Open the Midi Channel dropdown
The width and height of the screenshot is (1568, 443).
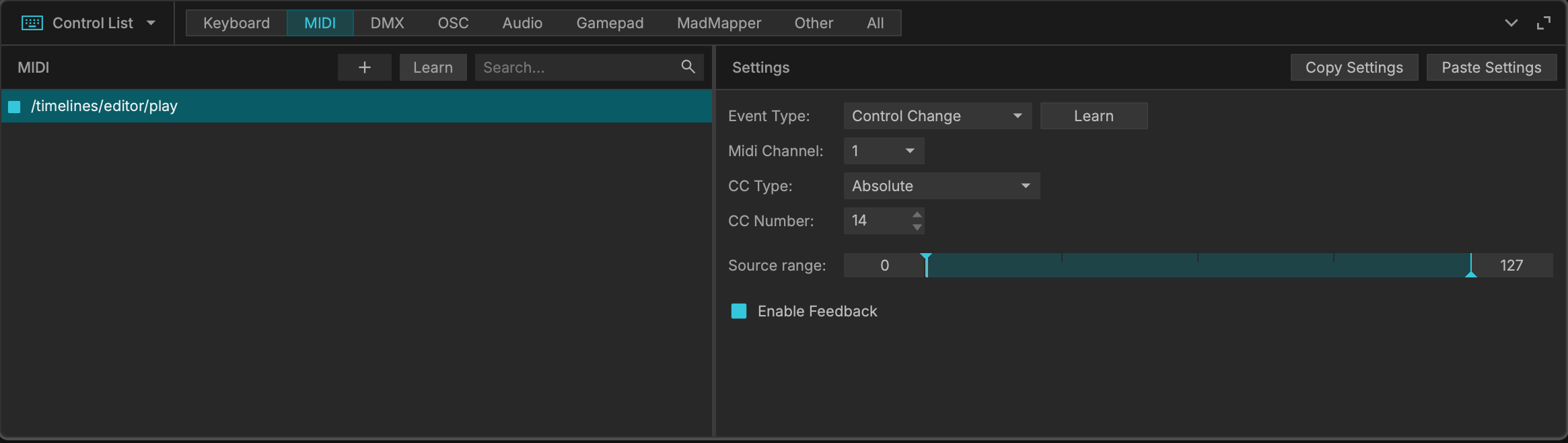[x=884, y=151]
